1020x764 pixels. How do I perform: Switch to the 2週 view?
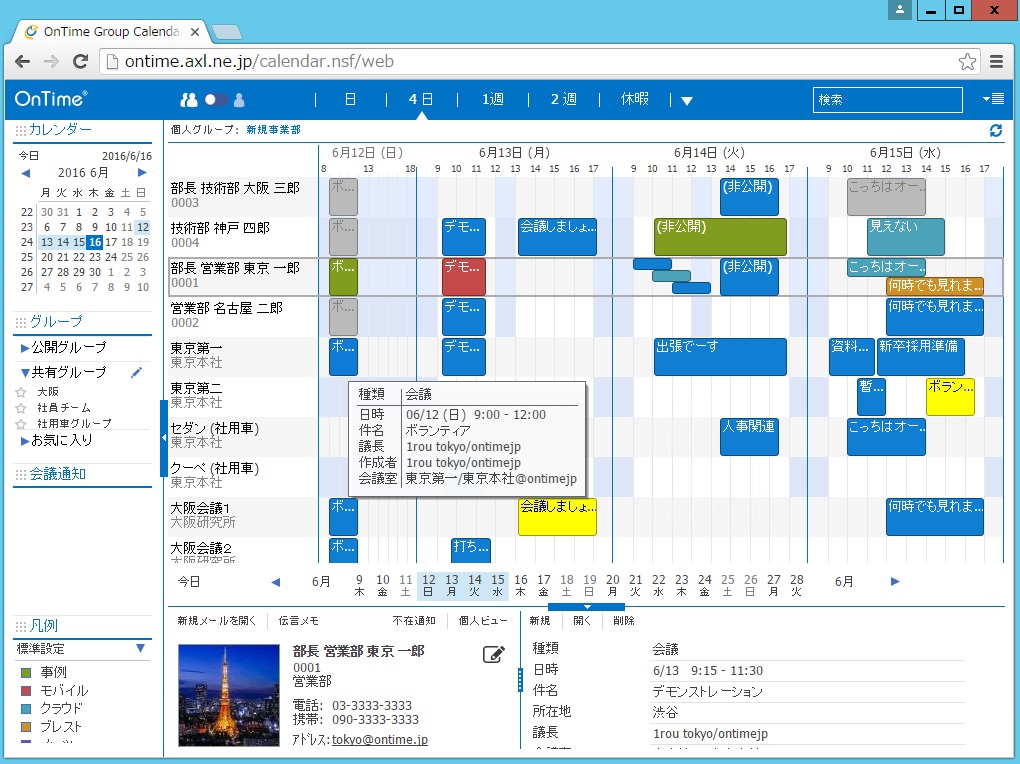tap(563, 99)
